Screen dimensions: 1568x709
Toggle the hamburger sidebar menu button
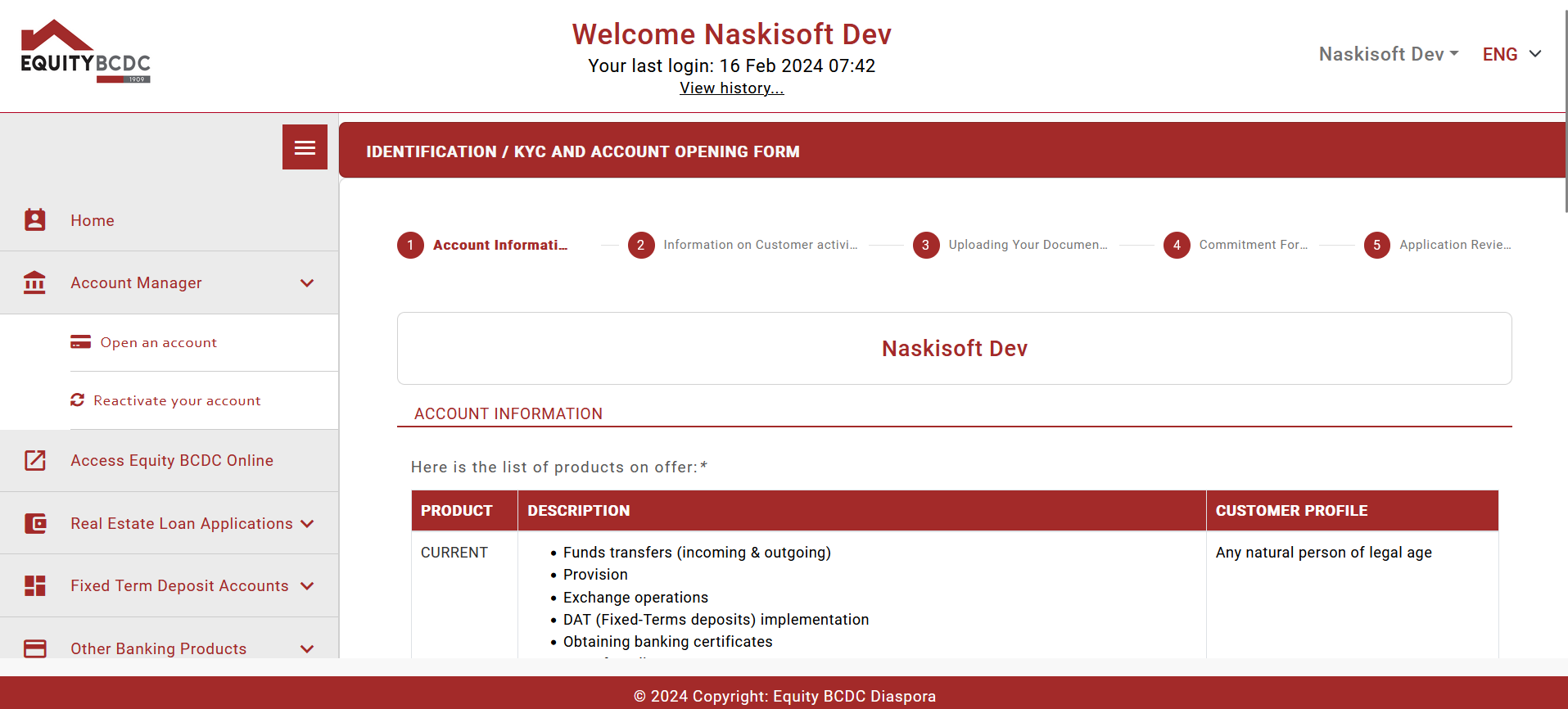point(305,147)
